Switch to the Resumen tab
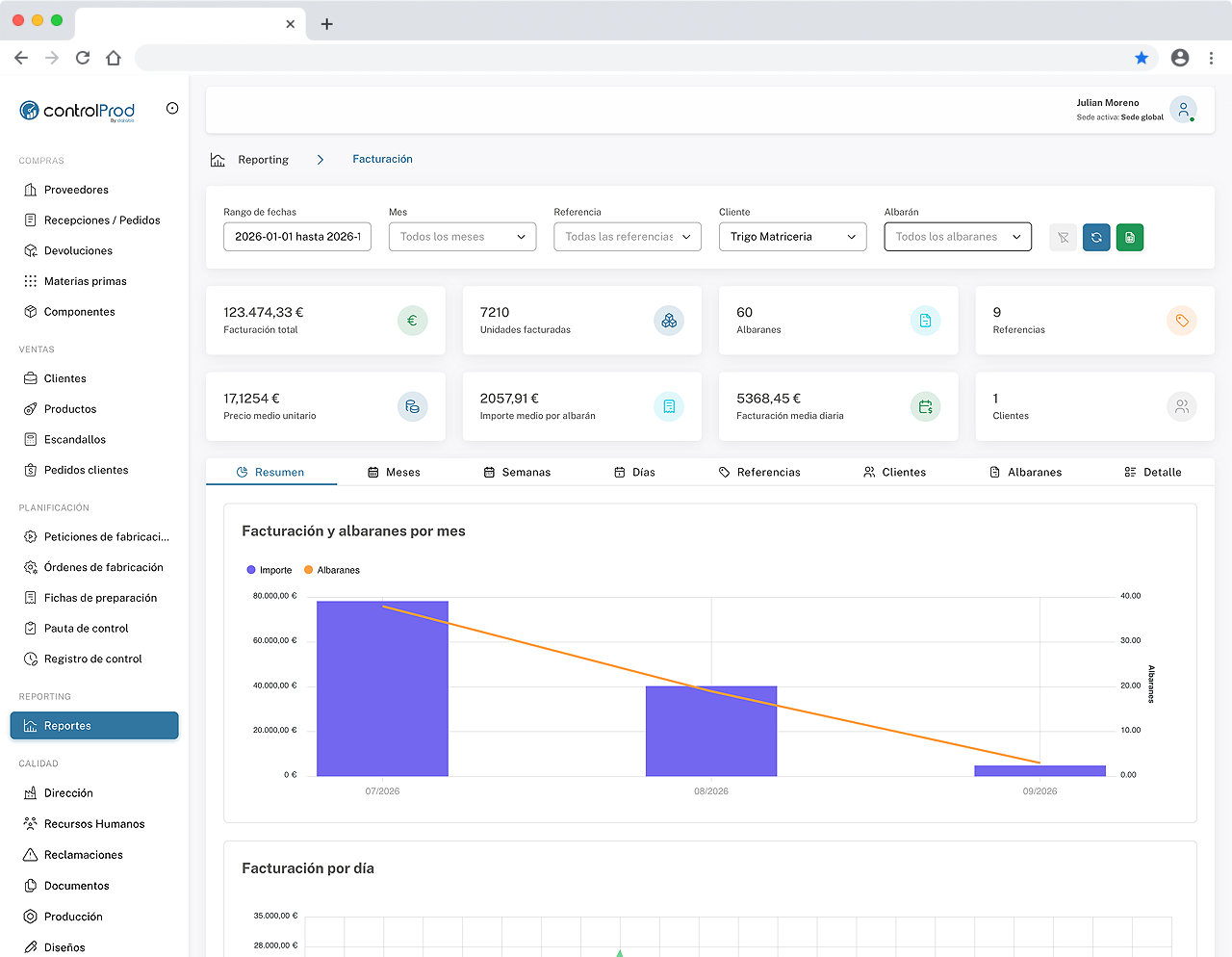The height and width of the screenshot is (957, 1232). [270, 473]
